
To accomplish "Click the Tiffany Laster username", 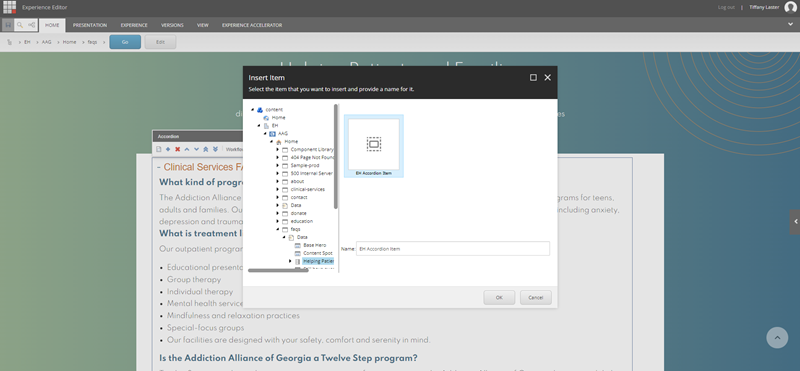I will (x=764, y=7).
